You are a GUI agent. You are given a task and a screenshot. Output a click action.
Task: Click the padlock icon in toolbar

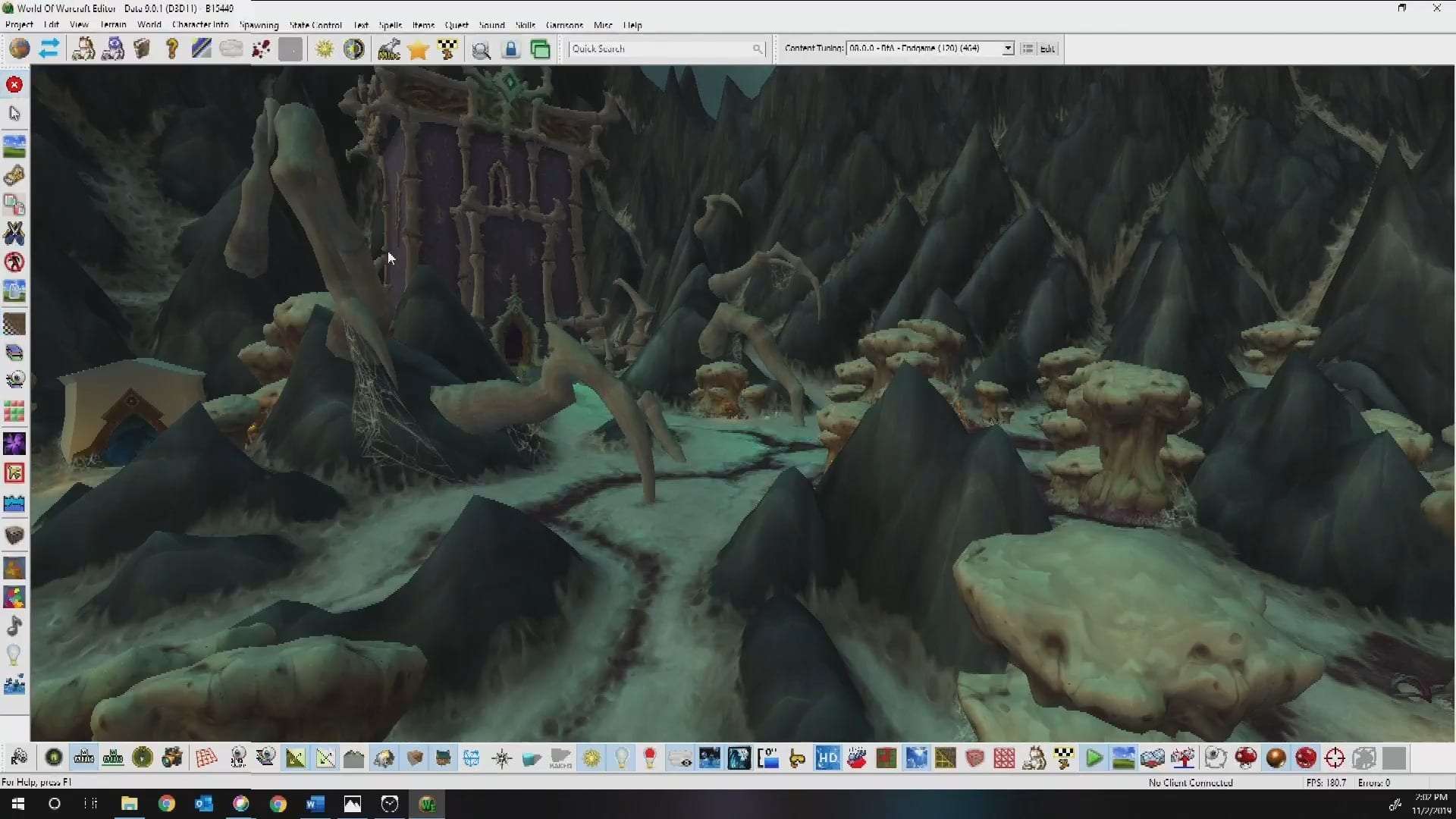pos(511,49)
